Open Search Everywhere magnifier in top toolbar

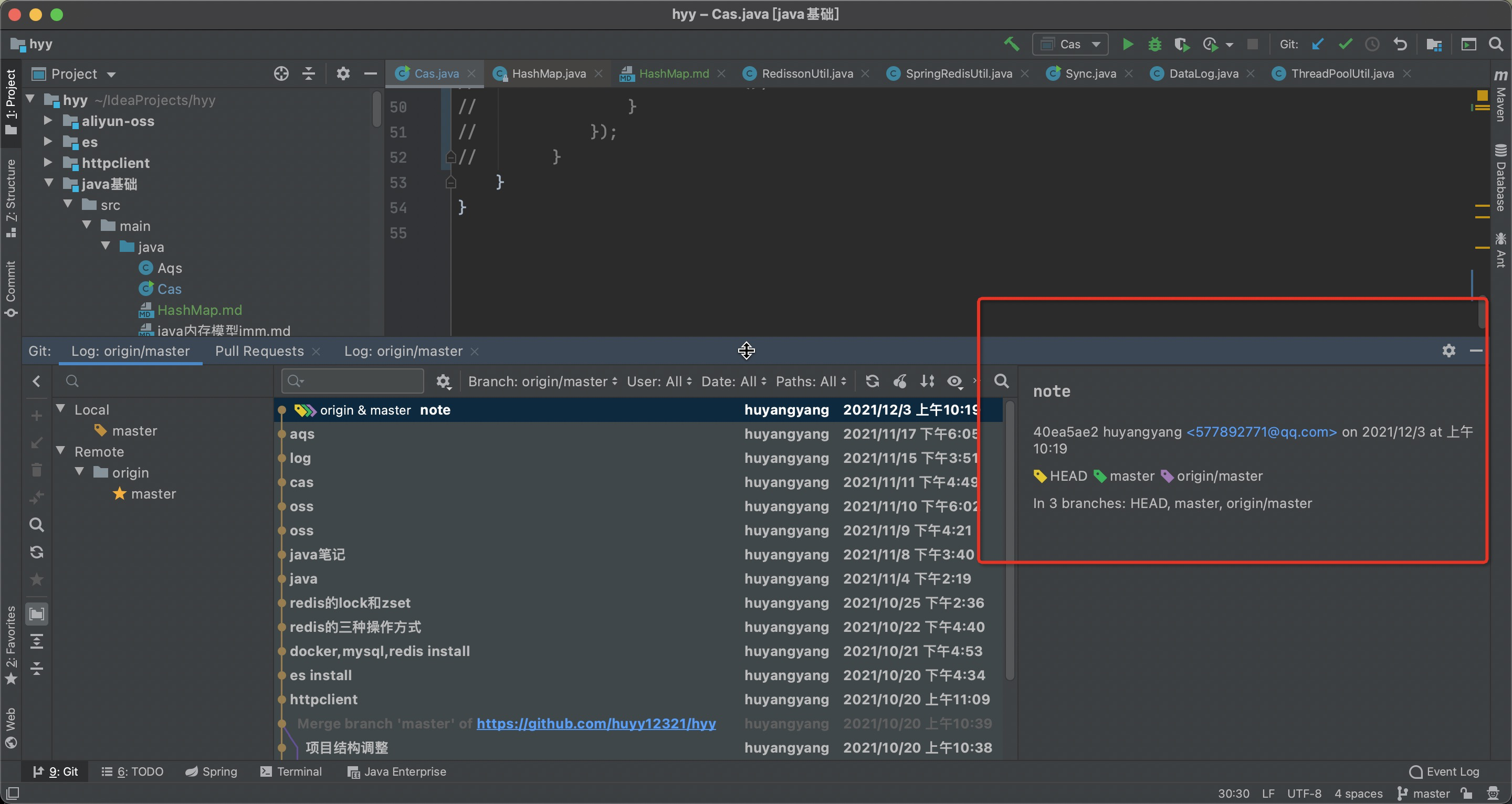tap(1496, 45)
